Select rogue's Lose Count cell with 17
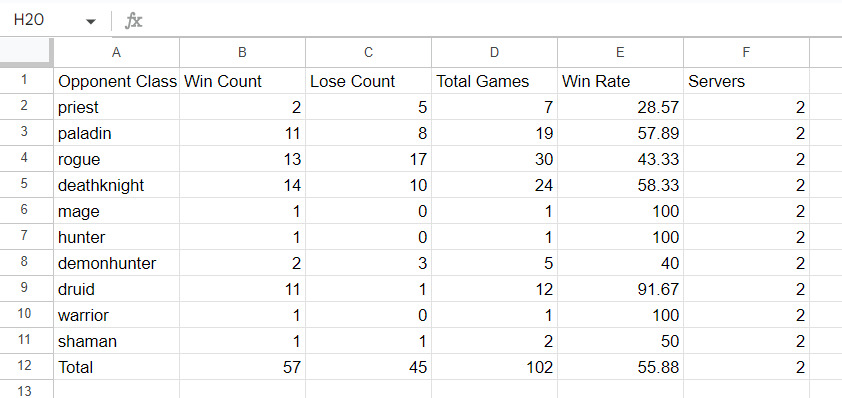 (368, 160)
